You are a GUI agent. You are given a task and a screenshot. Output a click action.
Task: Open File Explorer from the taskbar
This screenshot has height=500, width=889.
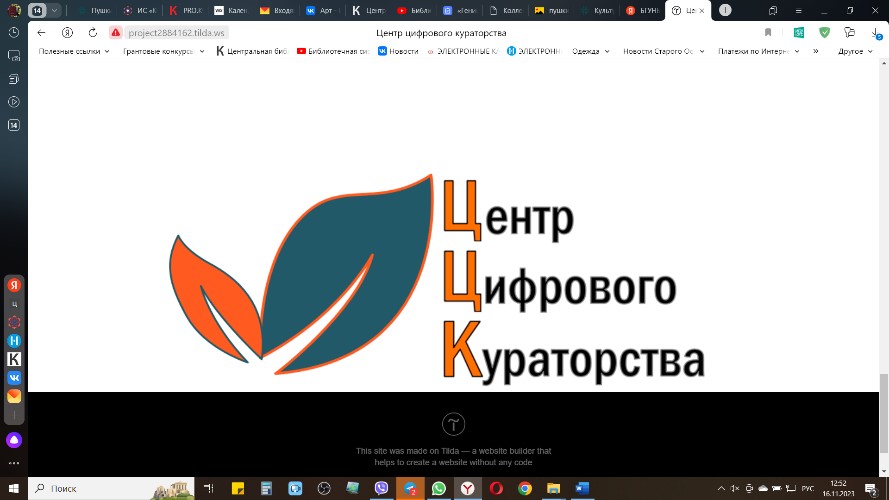[x=553, y=488]
